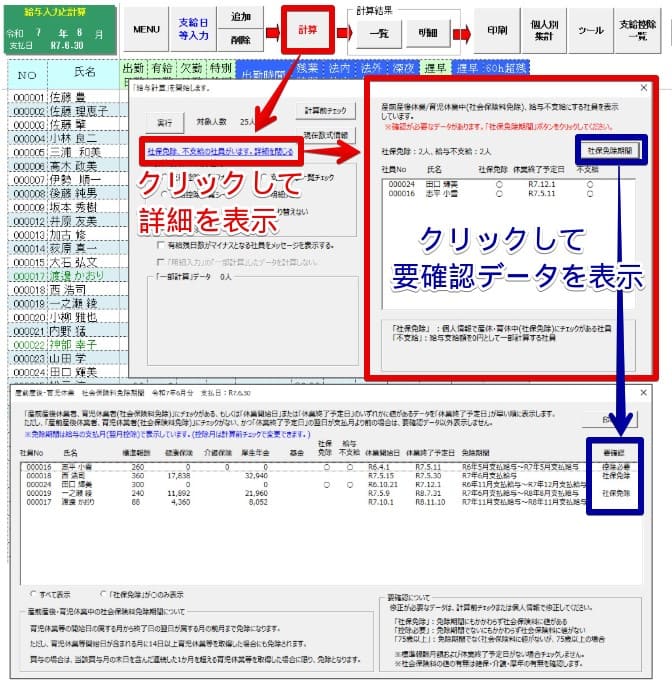Select employee 000005 三浦 和美

click(x=65, y=152)
